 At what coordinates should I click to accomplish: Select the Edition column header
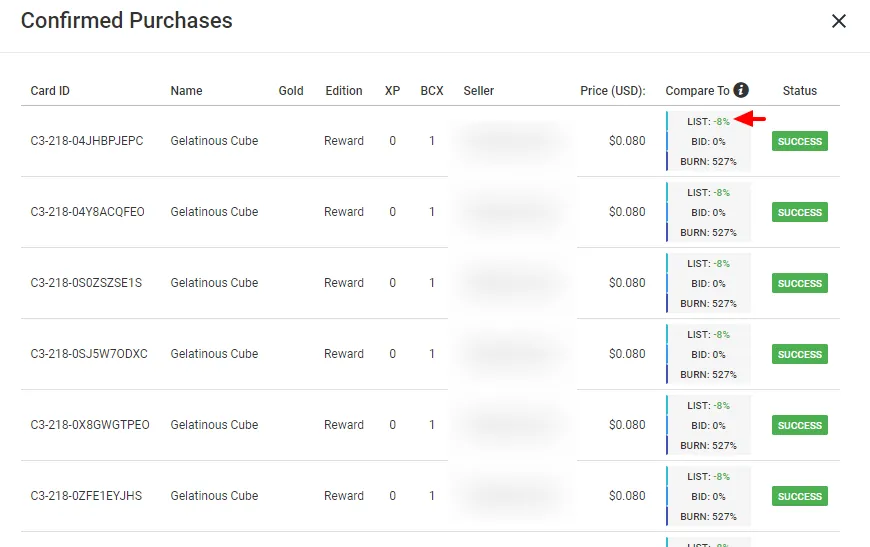343,90
